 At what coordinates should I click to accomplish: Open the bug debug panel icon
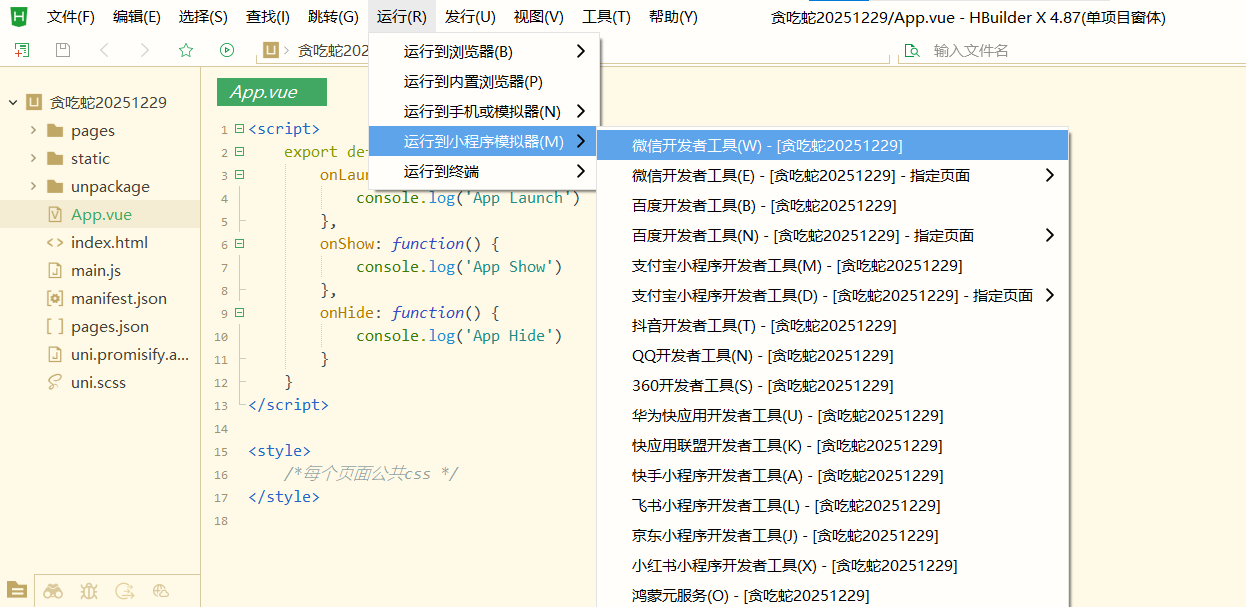89,591
